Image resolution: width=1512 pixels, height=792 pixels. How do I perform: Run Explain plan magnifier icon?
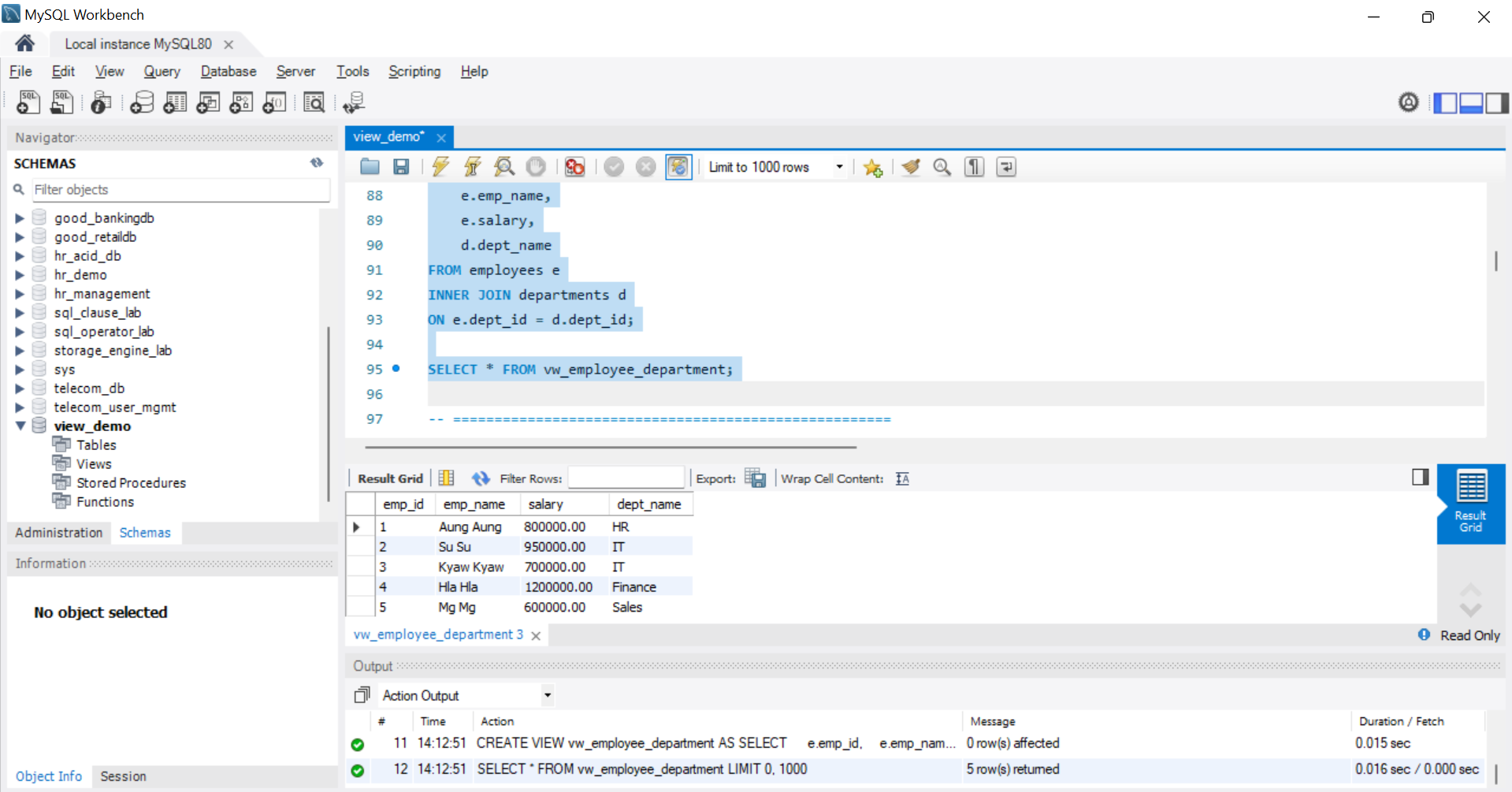504,167
